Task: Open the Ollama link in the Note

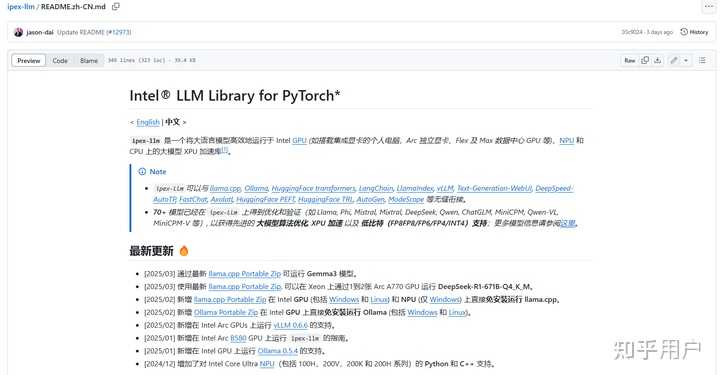Action: [256, 188]
